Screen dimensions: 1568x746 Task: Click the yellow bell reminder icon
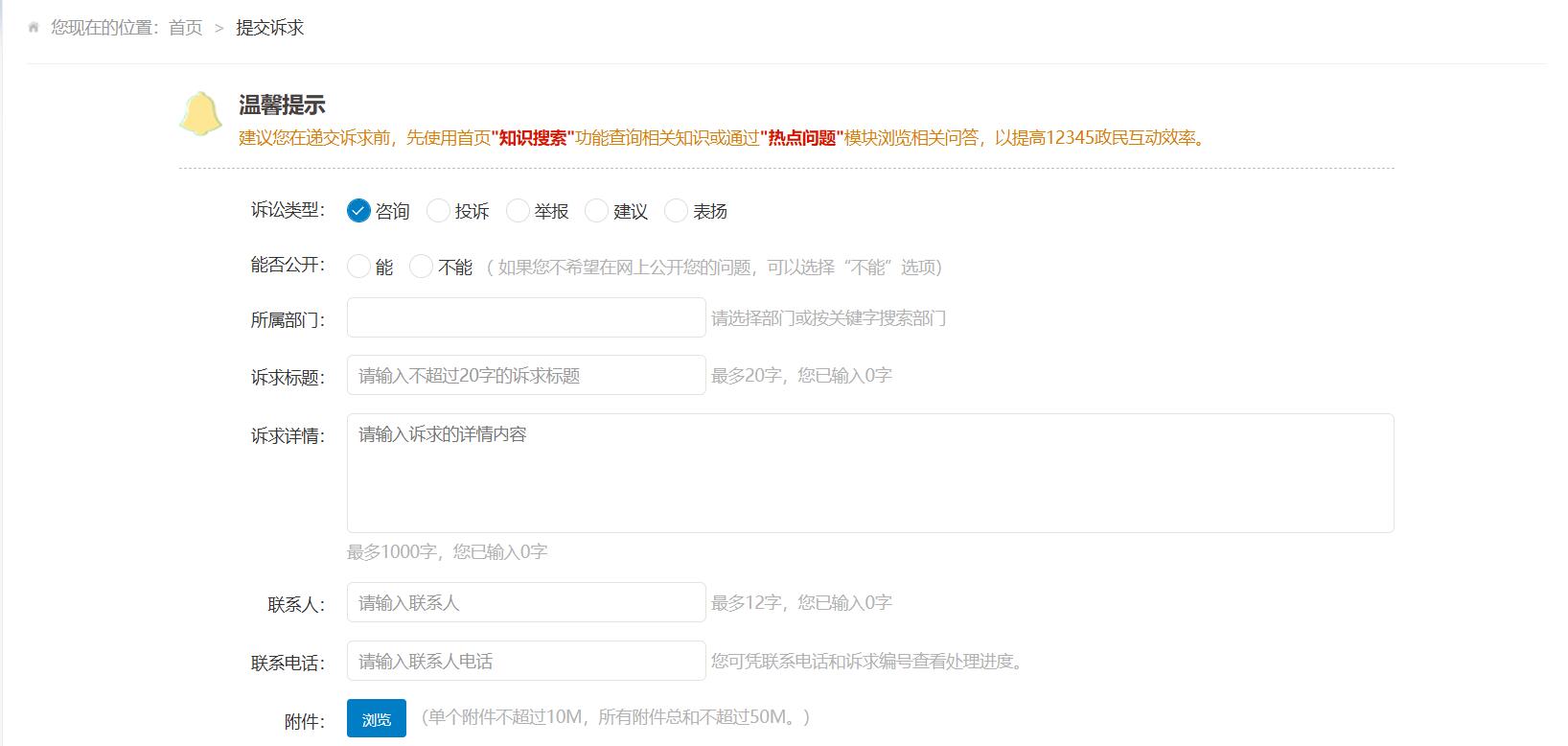(200, 114)
